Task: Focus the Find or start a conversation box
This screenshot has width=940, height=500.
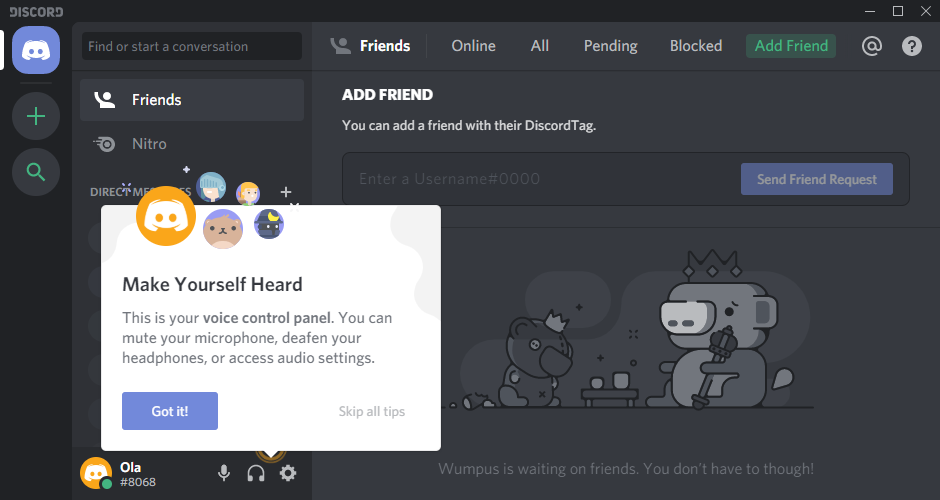Action: click(x=192, y=46)
